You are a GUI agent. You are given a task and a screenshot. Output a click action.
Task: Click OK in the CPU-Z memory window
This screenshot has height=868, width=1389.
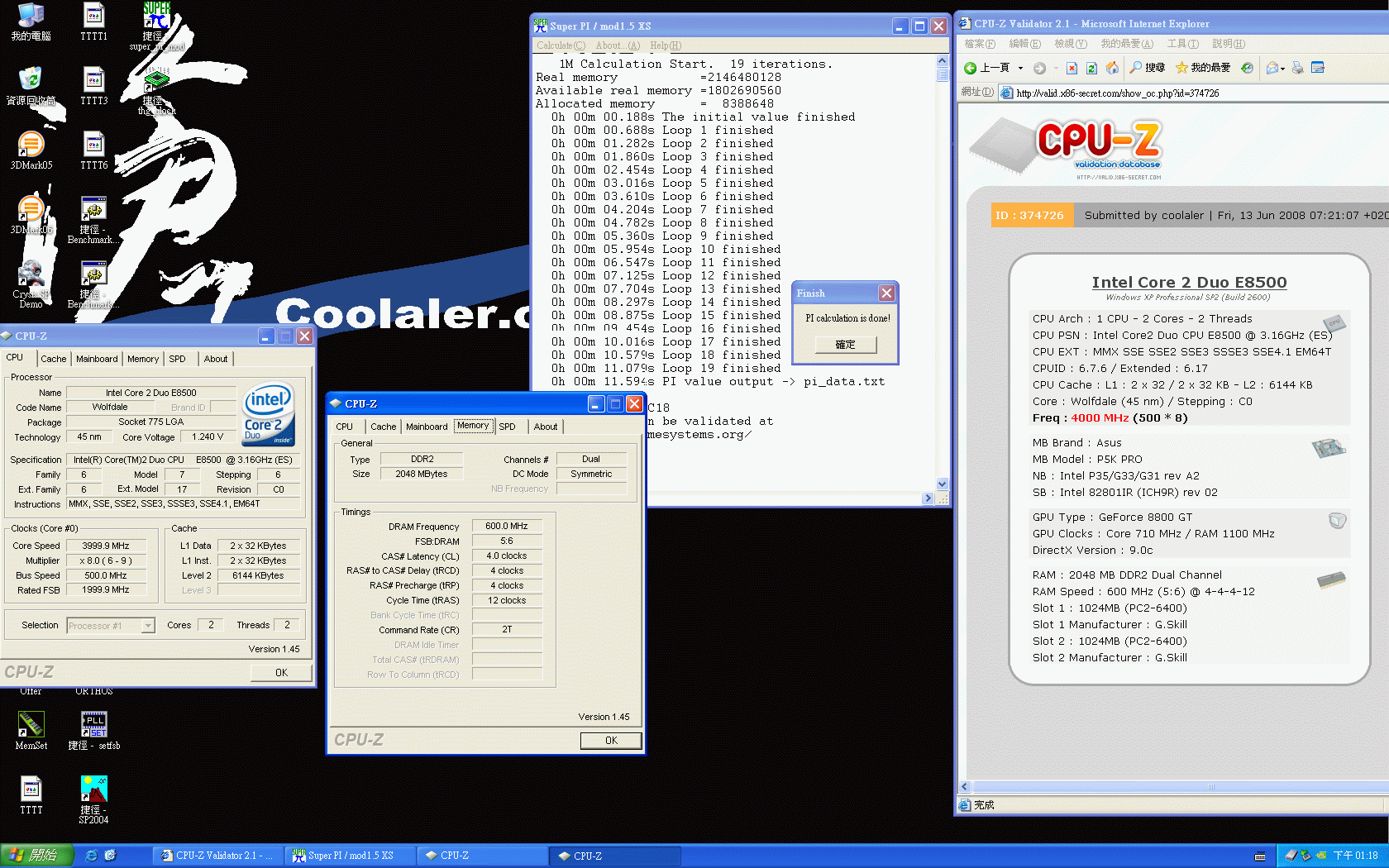pos(611,741)
